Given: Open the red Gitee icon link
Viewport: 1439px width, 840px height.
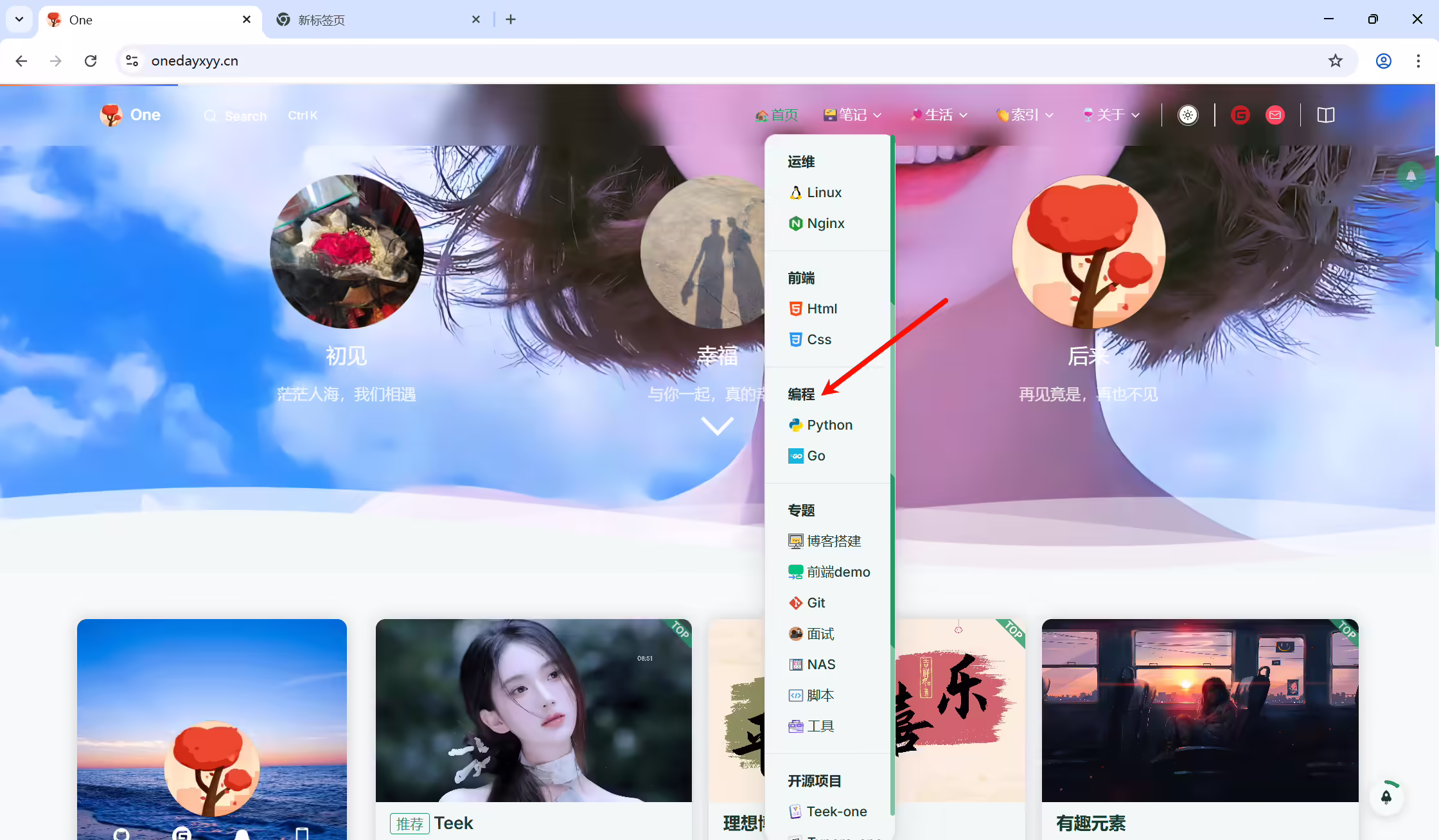Looking at the screenshot, I should (x=1240, y=115).
